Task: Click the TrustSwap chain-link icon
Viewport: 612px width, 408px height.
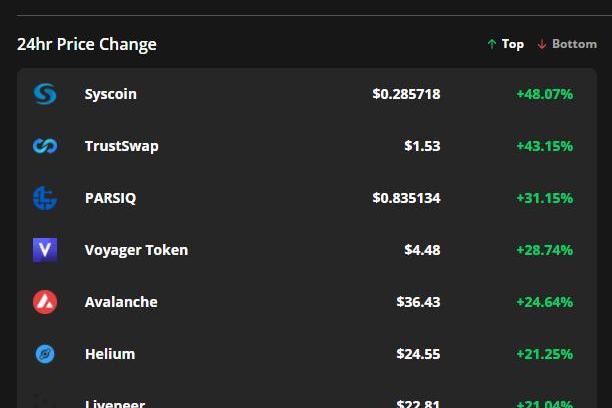Action: (x=45, y=146)
